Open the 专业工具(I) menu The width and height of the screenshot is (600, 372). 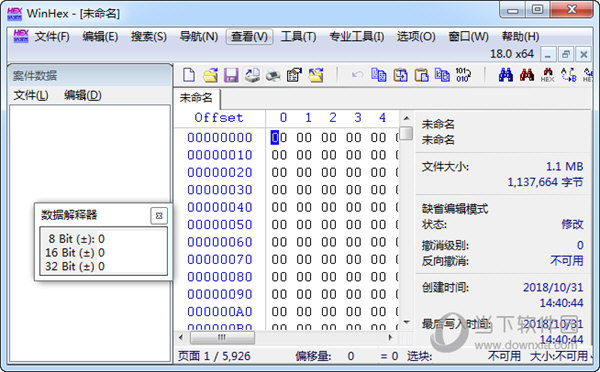[x=357, y=37]
